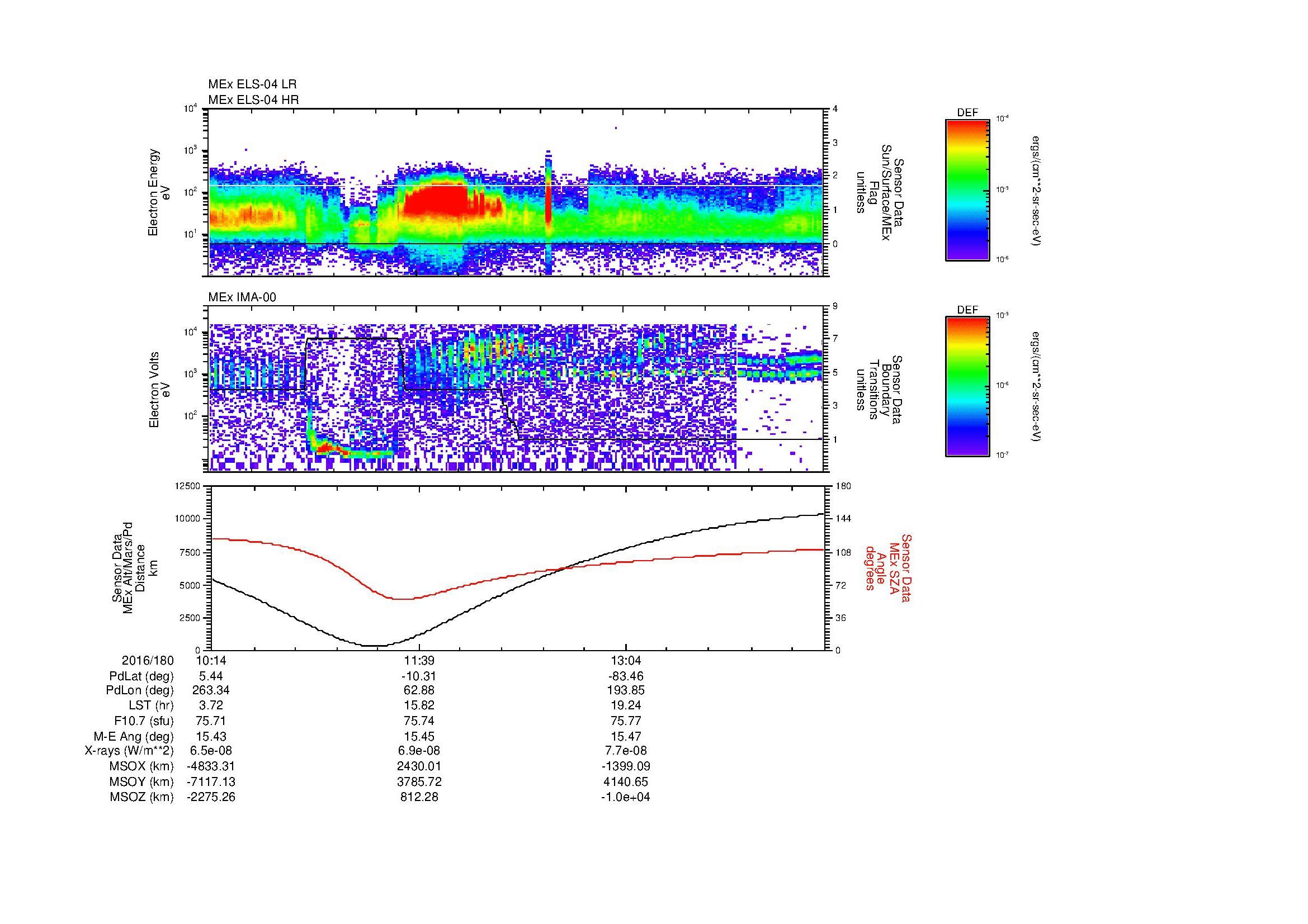1308x924 pixels.
Task: Click the 144 SZA axis tick
Action: click(x=843, y=519)
